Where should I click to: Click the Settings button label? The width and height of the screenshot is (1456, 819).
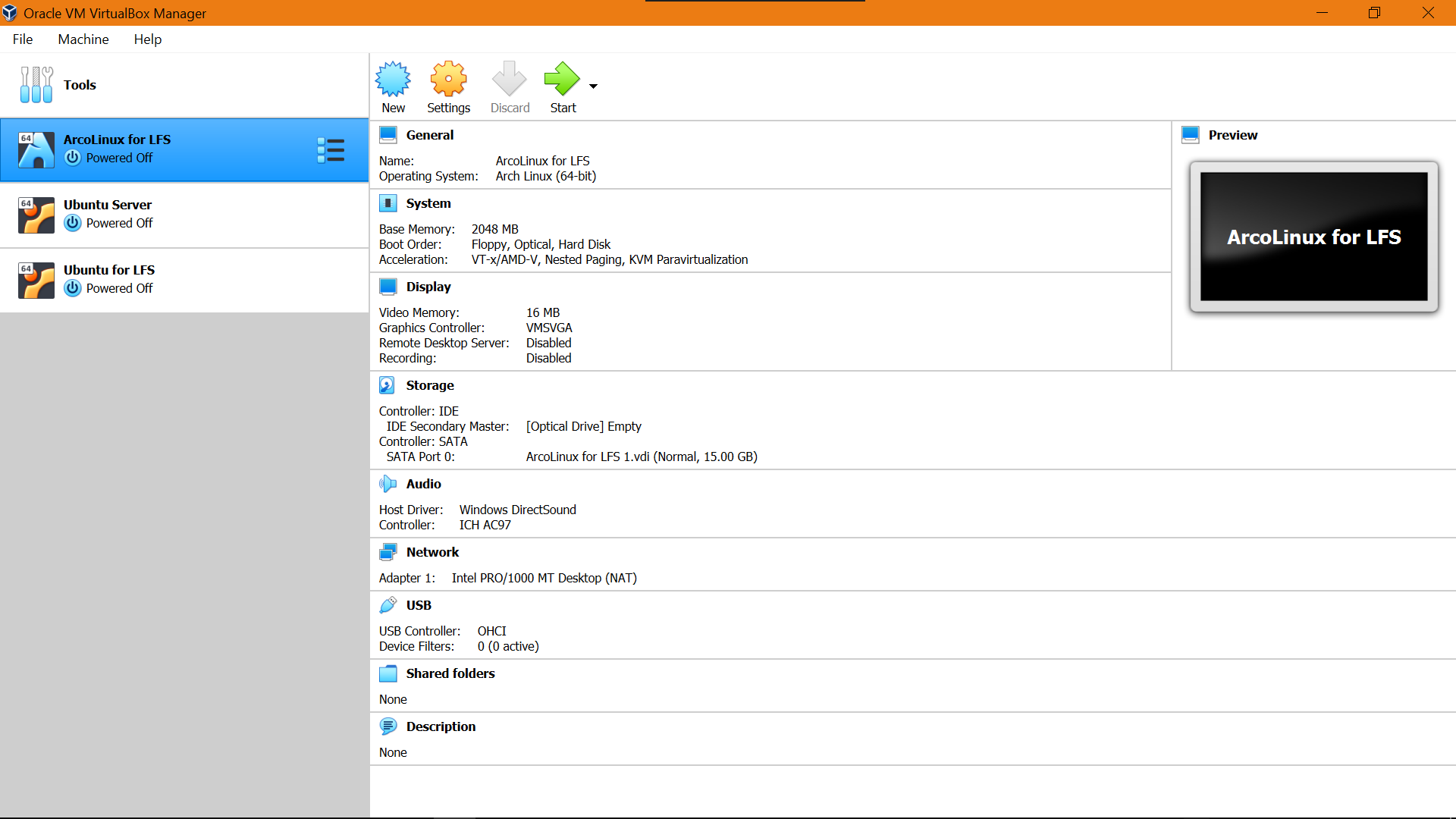449,108
